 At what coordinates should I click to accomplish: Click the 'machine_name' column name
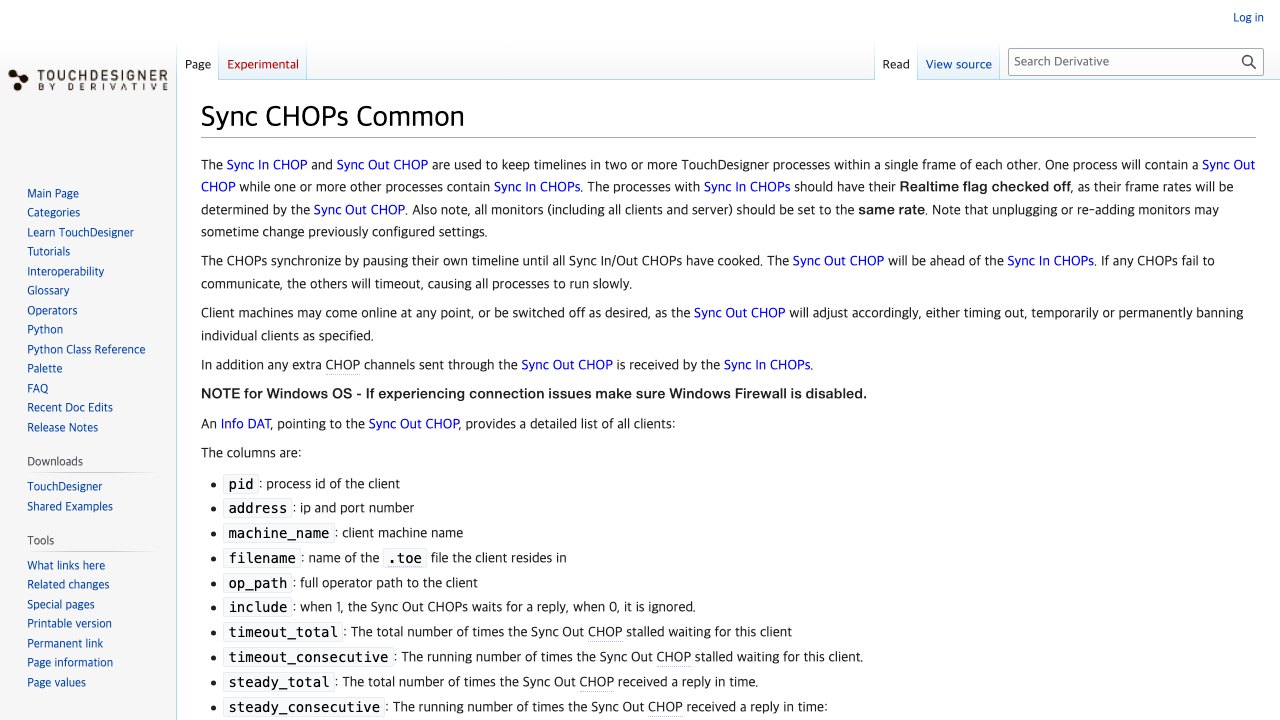coord(279,533)
